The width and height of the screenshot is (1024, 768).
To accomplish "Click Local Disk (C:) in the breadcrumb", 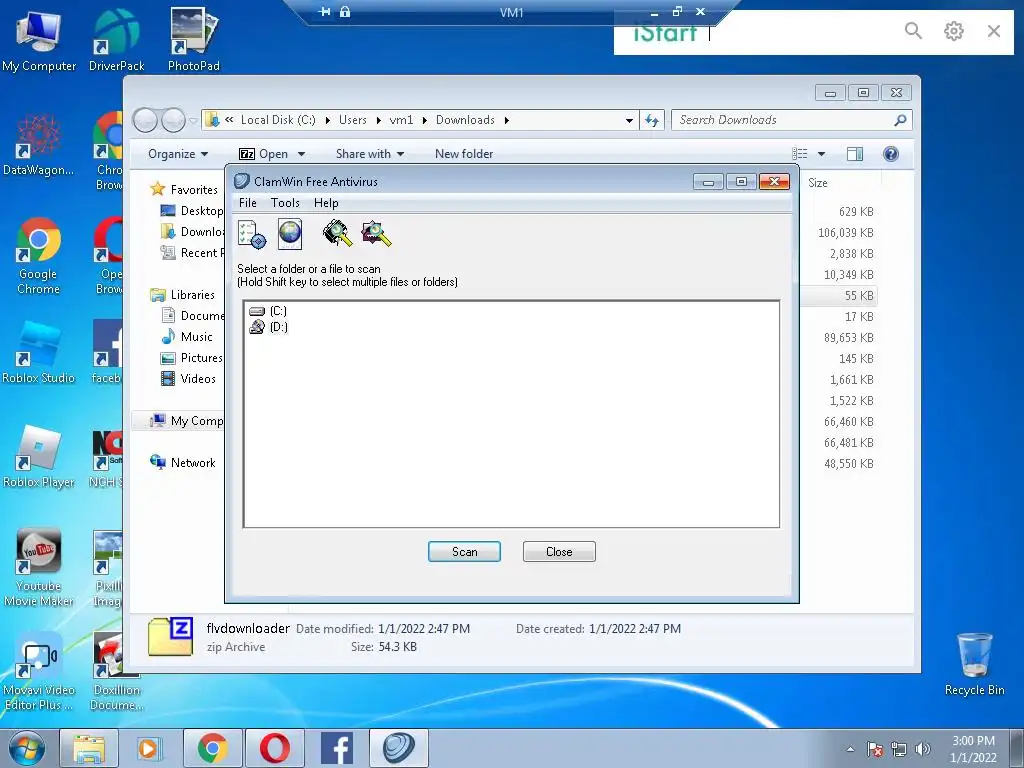I will pyautogui.click(x=278, y=120).
